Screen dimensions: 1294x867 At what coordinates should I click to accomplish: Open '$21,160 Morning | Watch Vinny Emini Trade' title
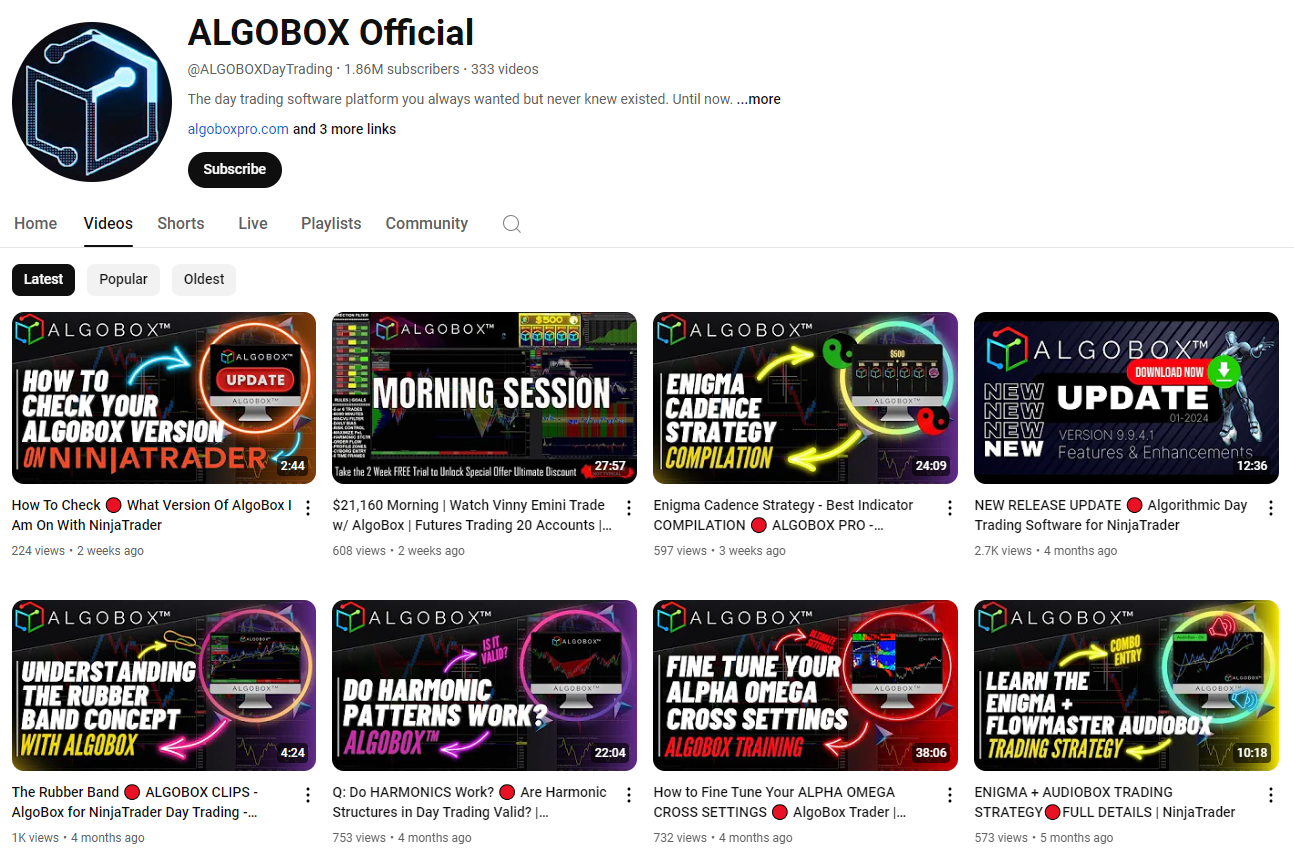click(x=472, y=515)
